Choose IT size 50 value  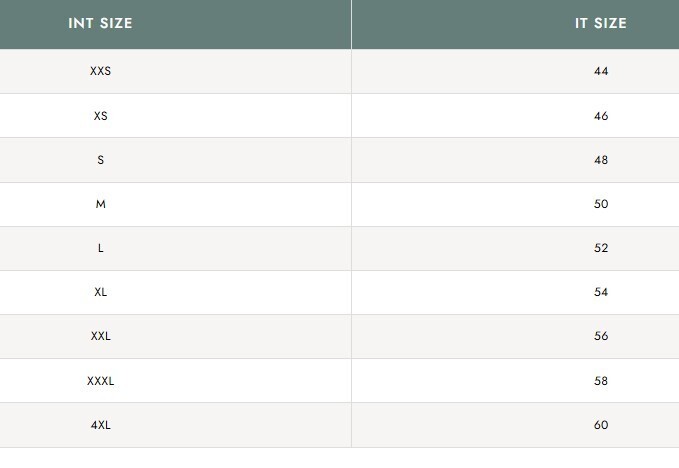(600, 204)
